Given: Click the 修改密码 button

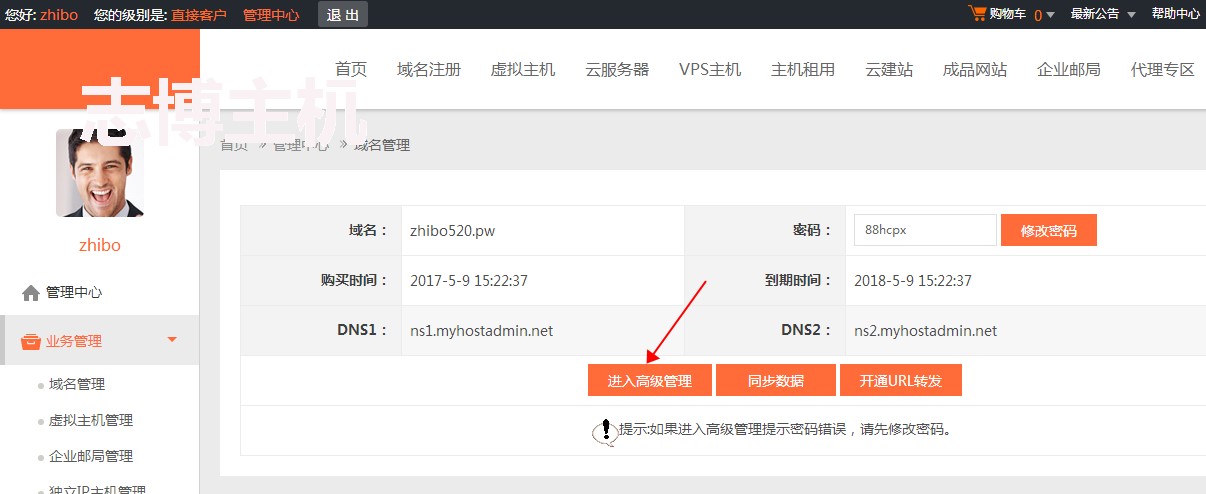Looking at the screenshot, I should click(x=1048, y=230).
